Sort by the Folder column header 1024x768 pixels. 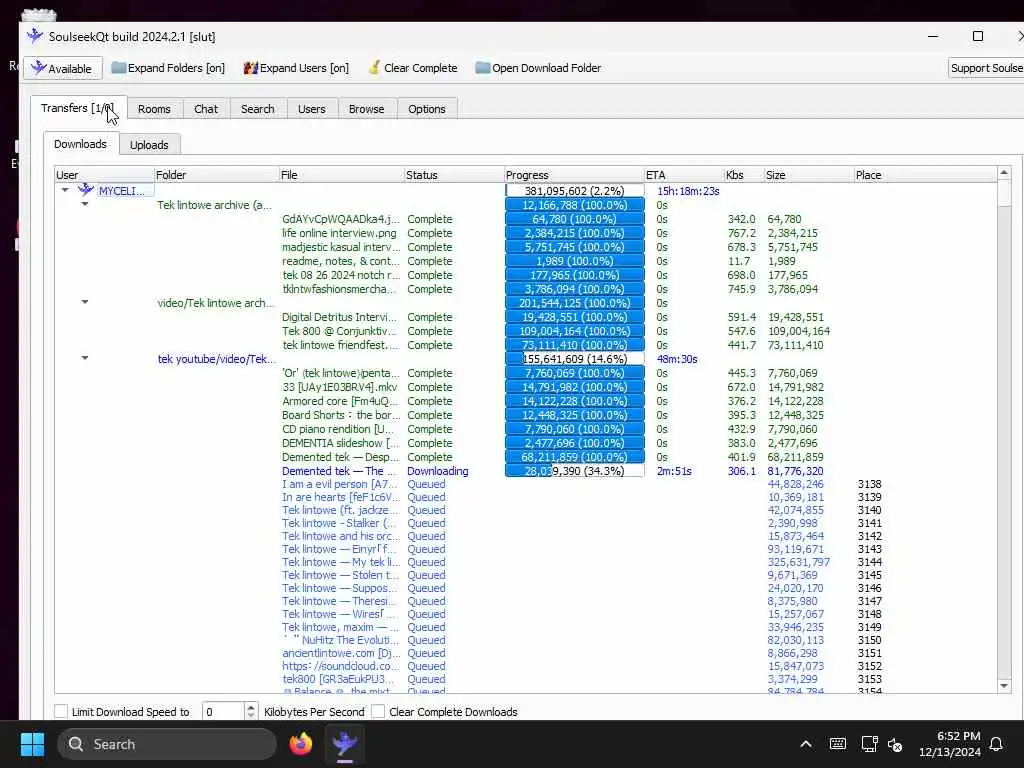point(216,175)
